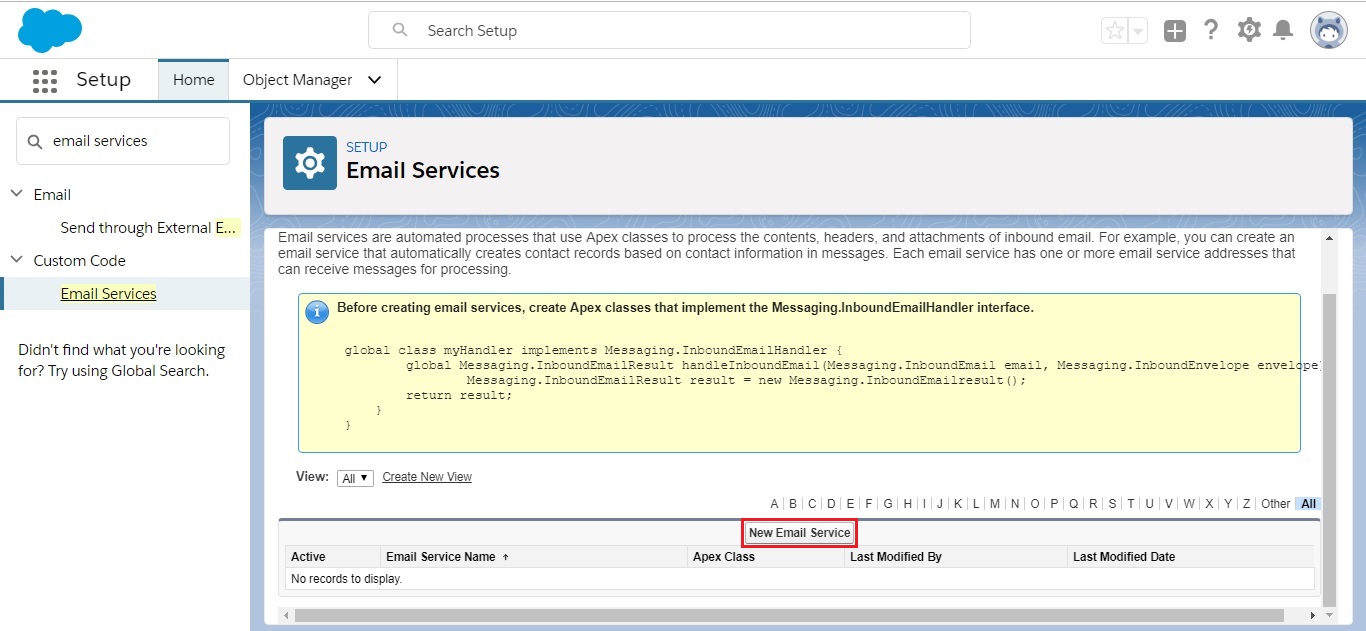Click the Email Services gear header icon
The height and width of the screenshot is (631, 1366).
[x=310, y=163]
